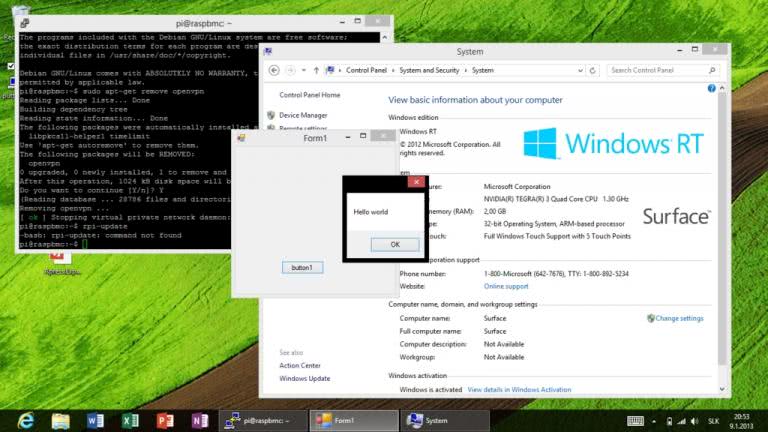768x432 pixels.
Task: Show hidden tray icons arrow
Action: click(x=654, y=421)
